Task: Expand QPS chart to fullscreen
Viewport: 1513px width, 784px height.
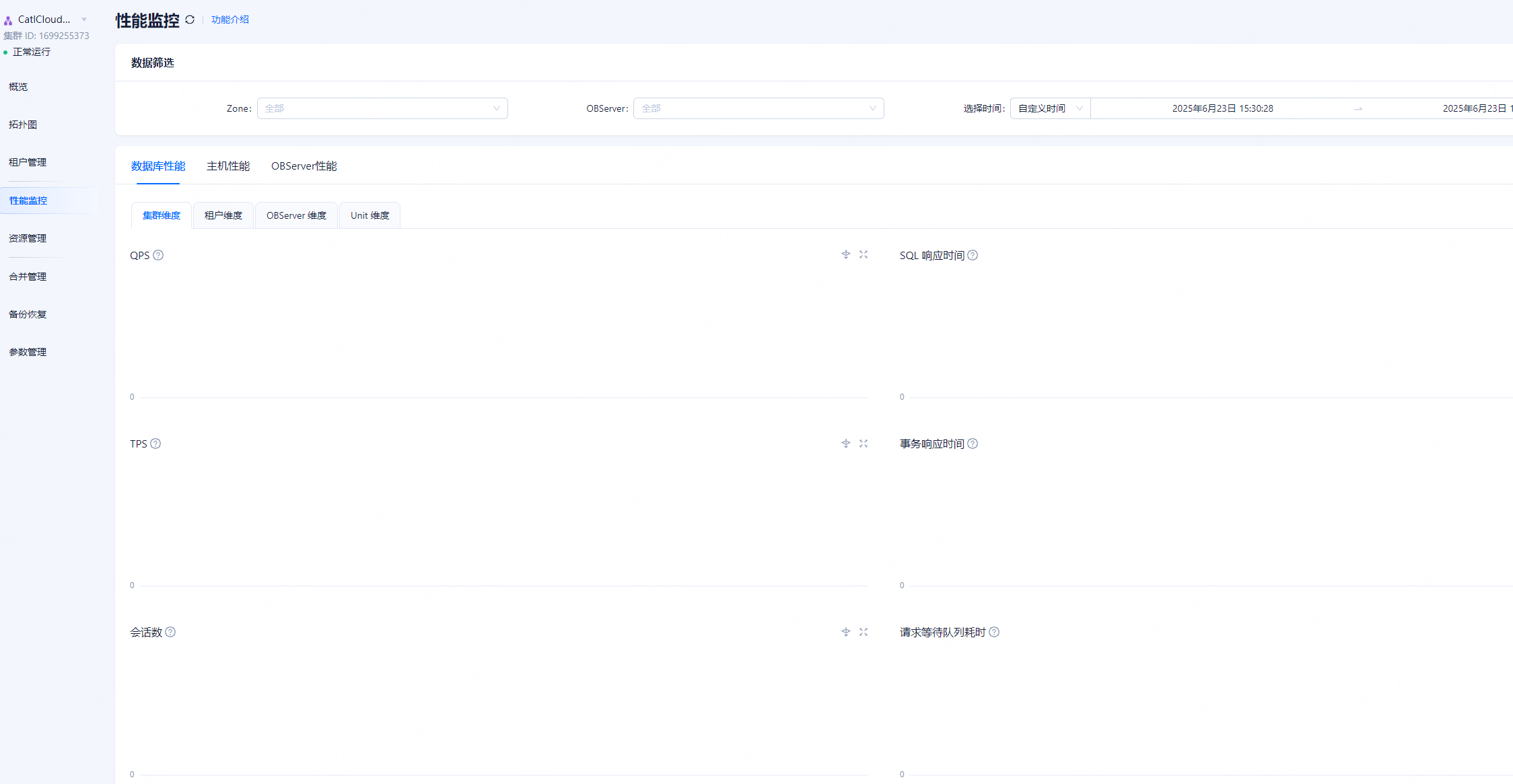Action: (x=864, y=254)
